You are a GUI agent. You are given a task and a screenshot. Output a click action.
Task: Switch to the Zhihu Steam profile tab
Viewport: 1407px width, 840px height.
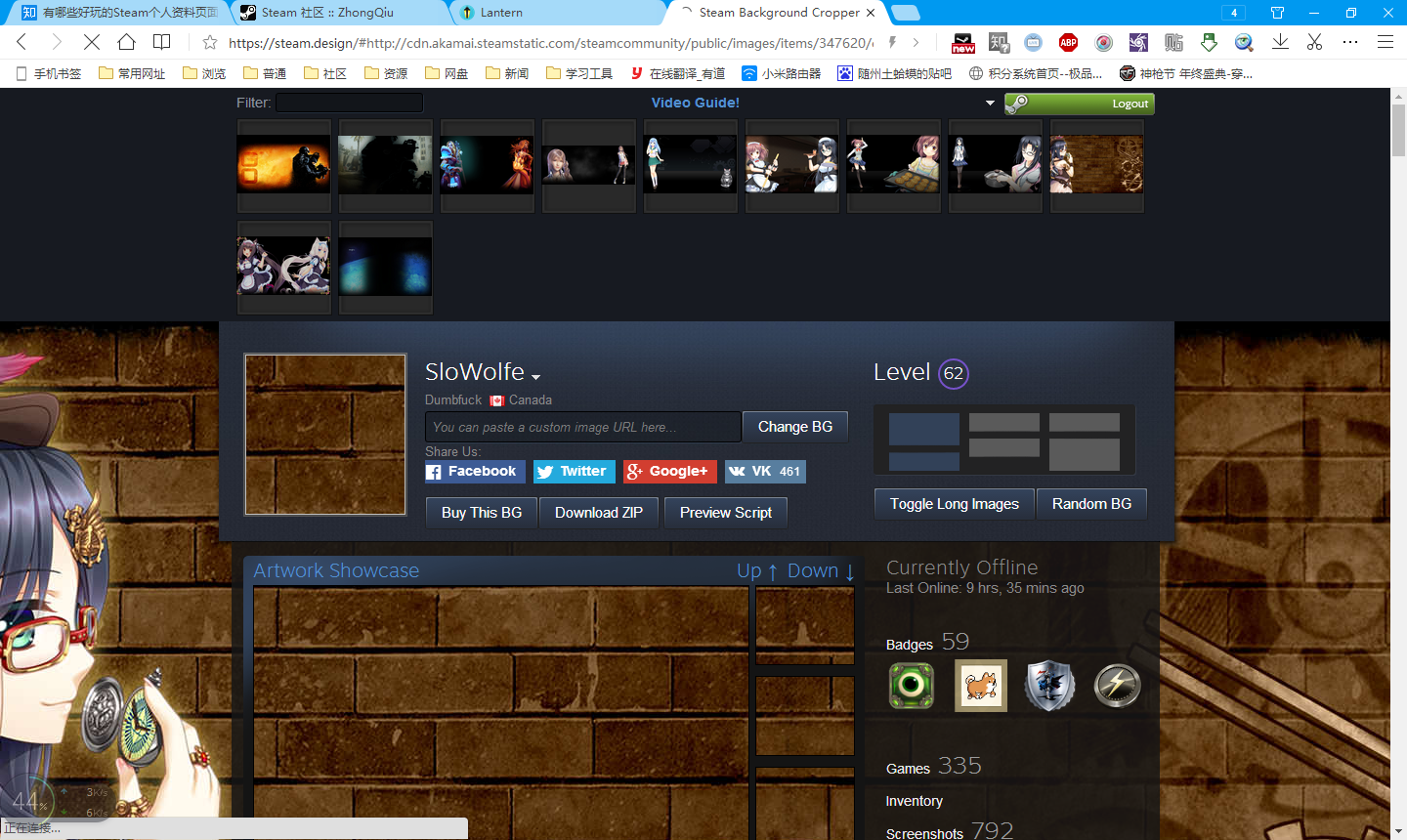[x=118, y=13]
